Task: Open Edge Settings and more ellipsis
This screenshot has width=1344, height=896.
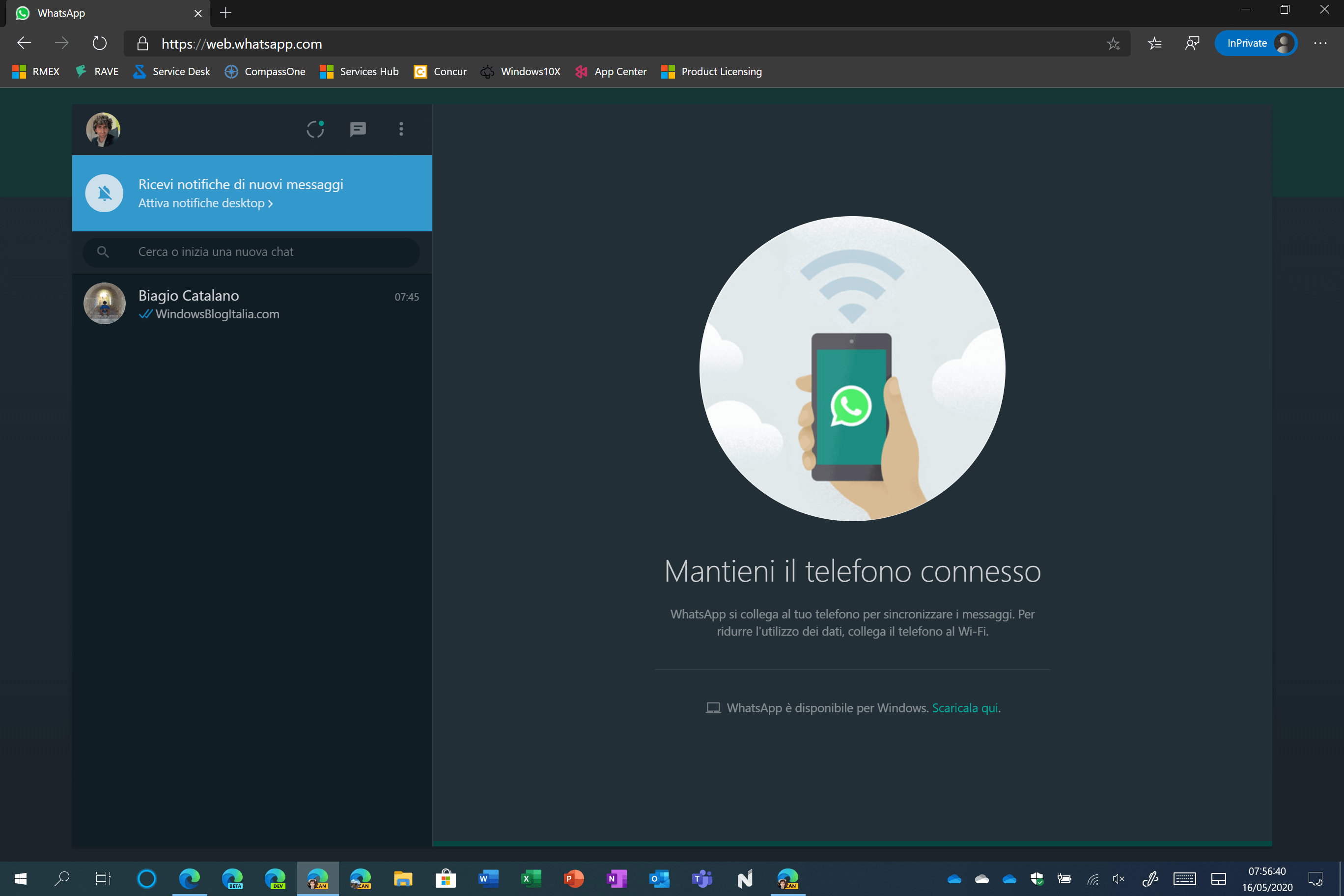Action: (x=1320, y=43)
